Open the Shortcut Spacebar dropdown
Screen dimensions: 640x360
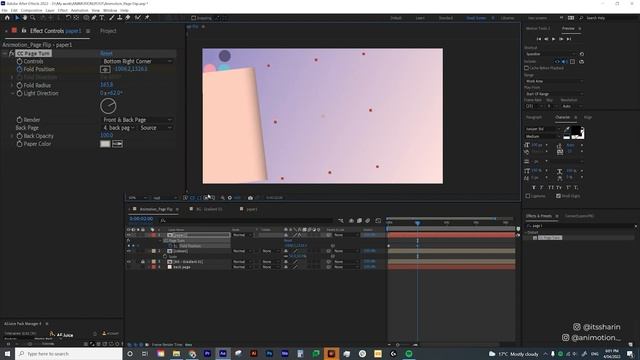(x=551, y=54)
